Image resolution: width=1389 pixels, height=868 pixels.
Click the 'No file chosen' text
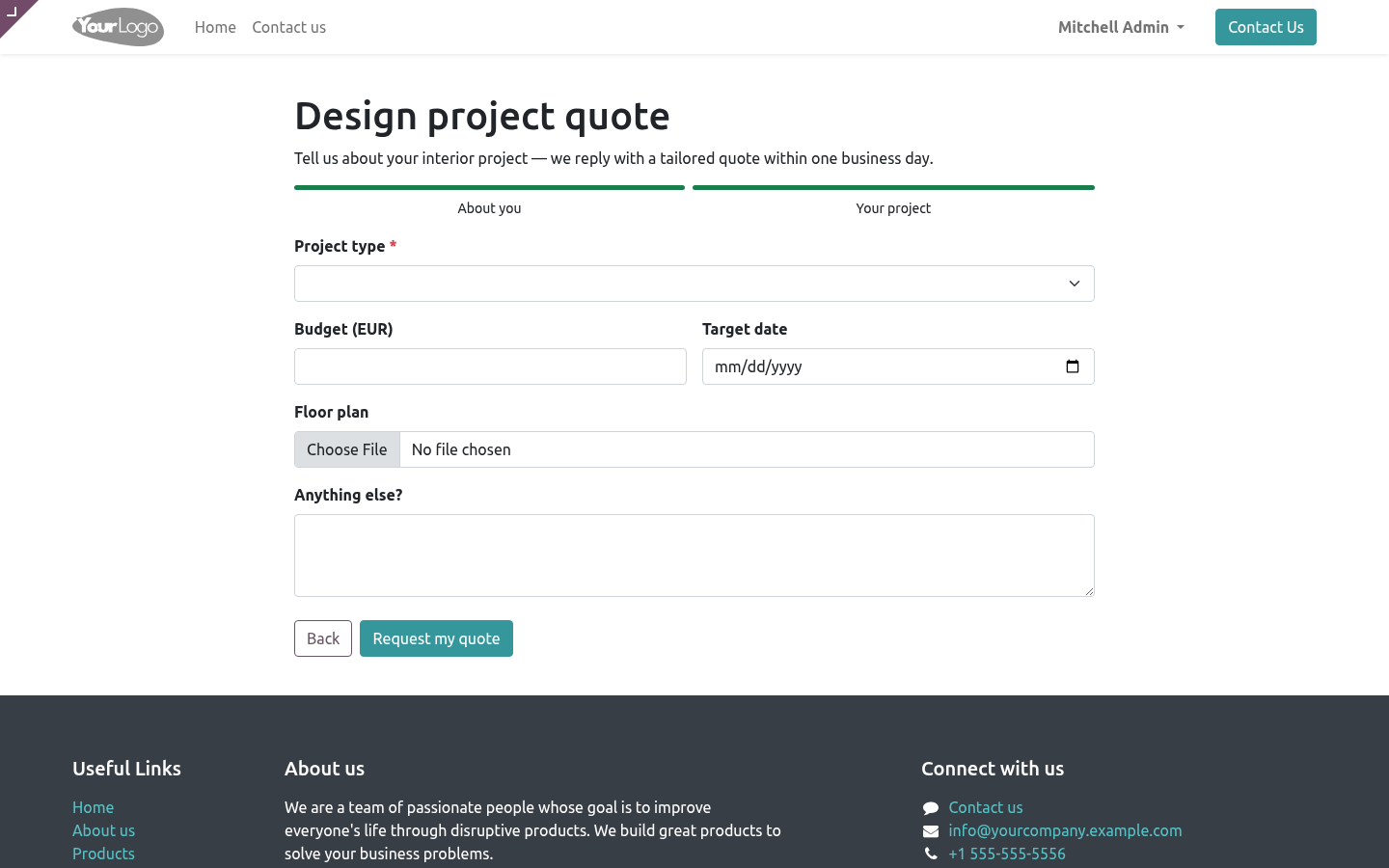click(x=461, y=449)
